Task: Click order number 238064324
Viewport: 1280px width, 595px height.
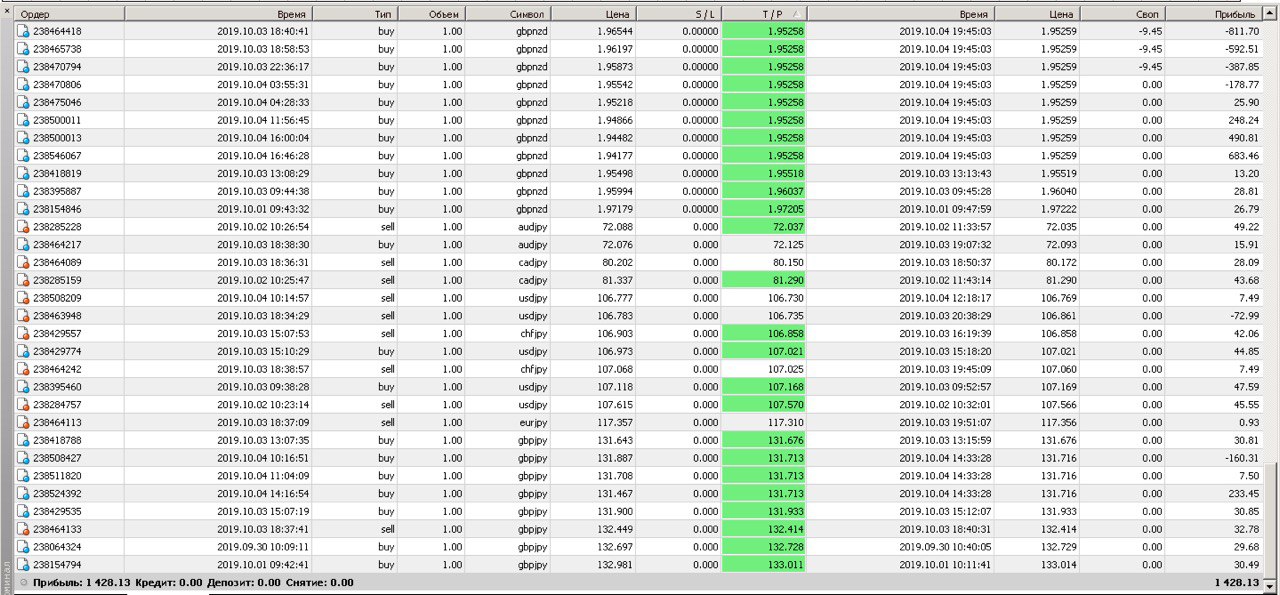Action: click(x=57, y=547)
